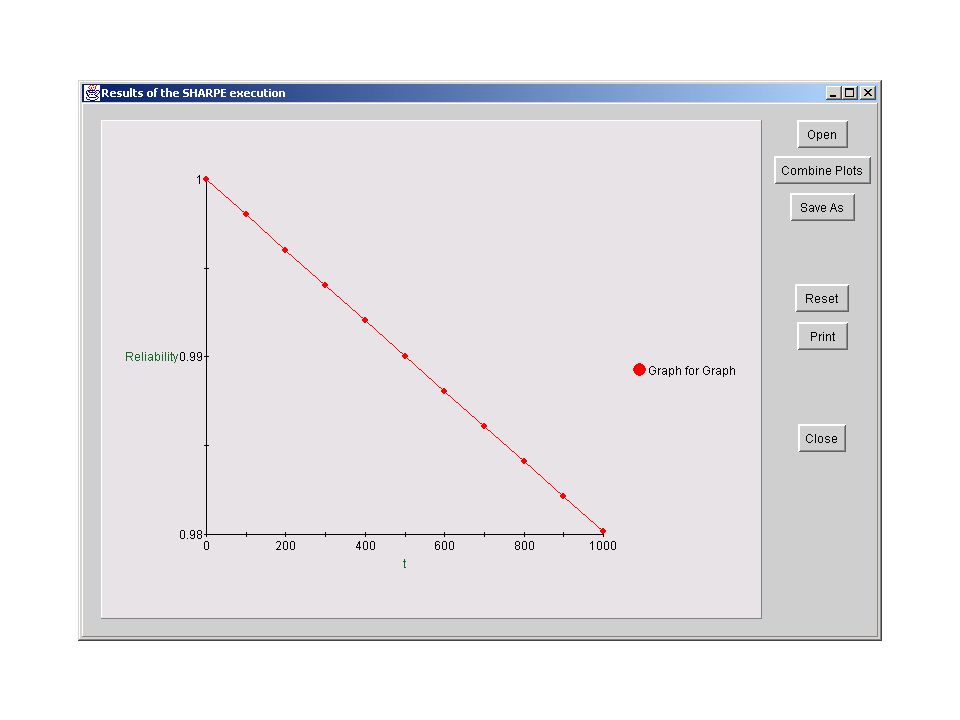960x720 pixels.
Task: Click the data point at t=200
Action: pos(285,250)
